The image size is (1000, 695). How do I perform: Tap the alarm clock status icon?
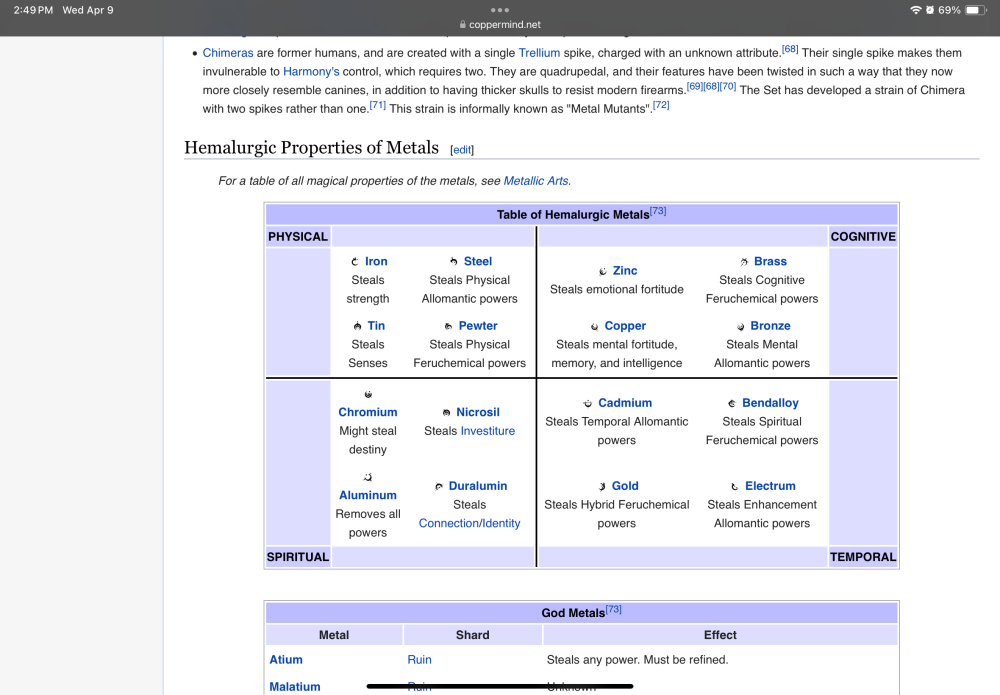pos(930,10)
